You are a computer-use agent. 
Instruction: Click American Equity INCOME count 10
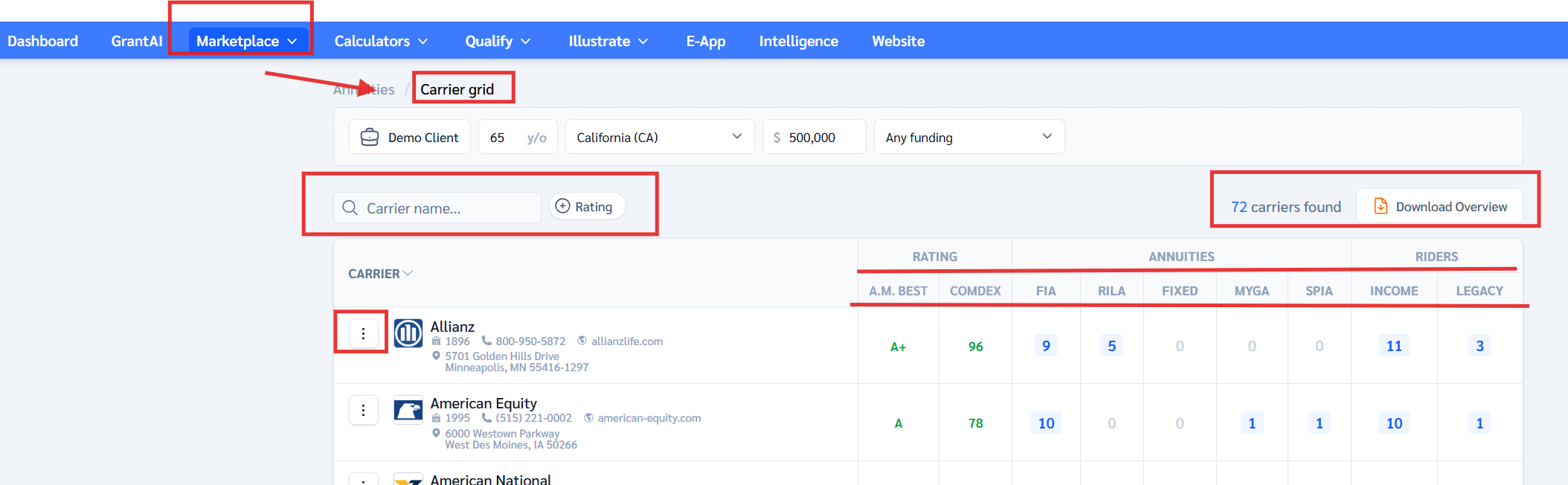pos(1394,423)
